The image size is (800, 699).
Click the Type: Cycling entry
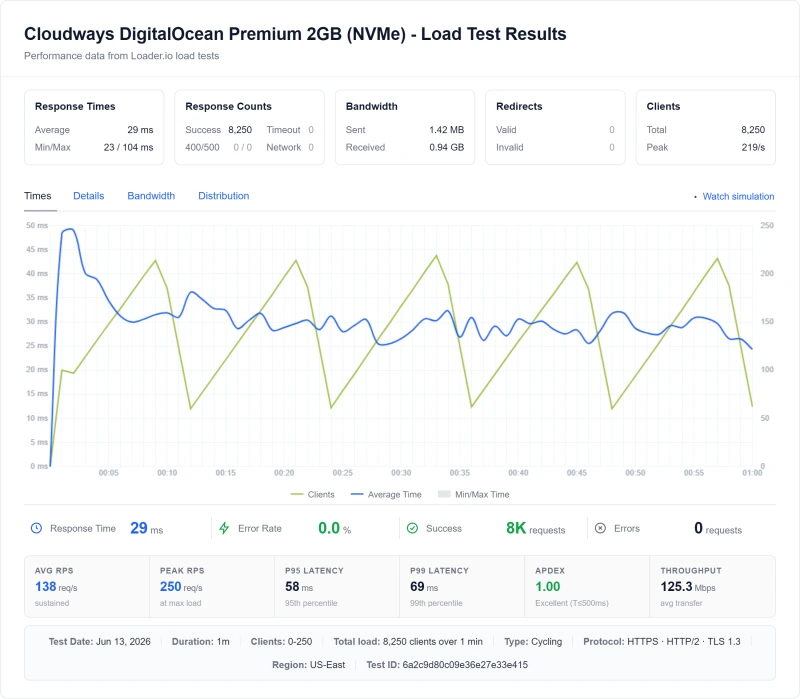533,641
